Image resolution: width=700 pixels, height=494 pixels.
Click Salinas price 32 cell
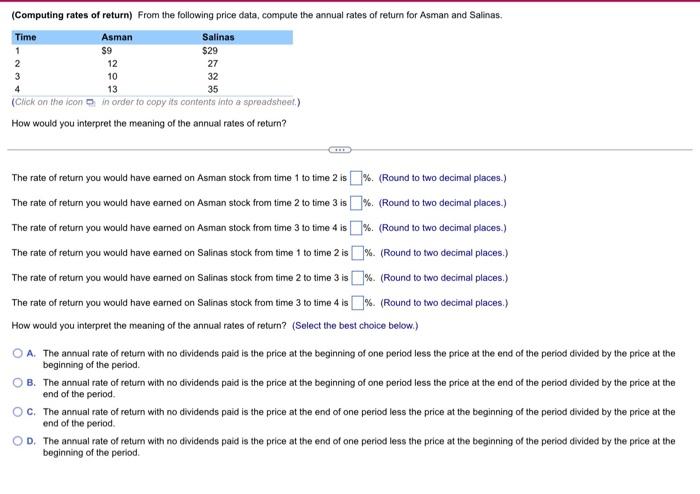point(213,77)
